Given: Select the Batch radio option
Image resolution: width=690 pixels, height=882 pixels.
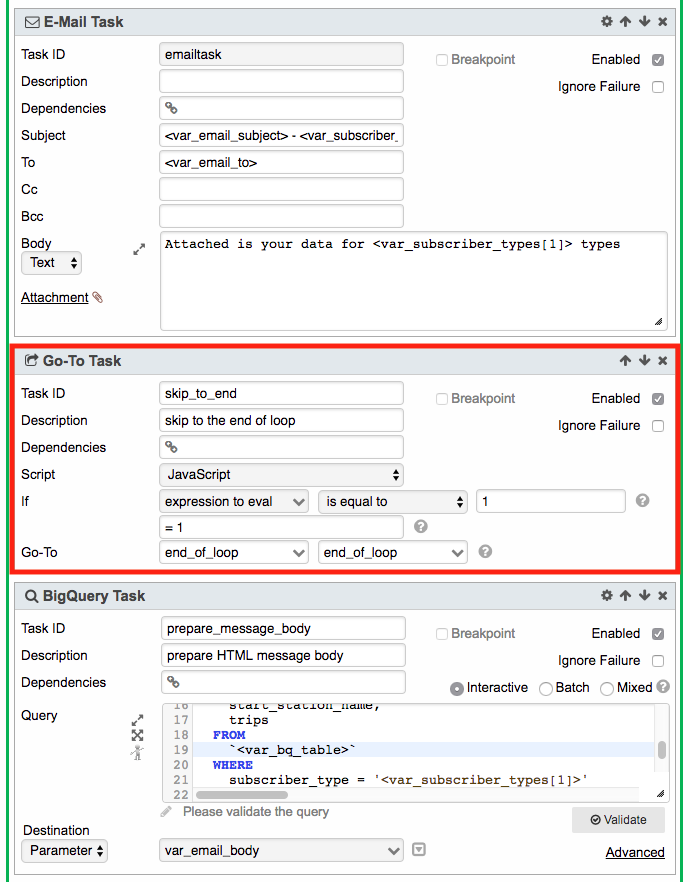Looking at the screenshot, I should pos(546,688).
